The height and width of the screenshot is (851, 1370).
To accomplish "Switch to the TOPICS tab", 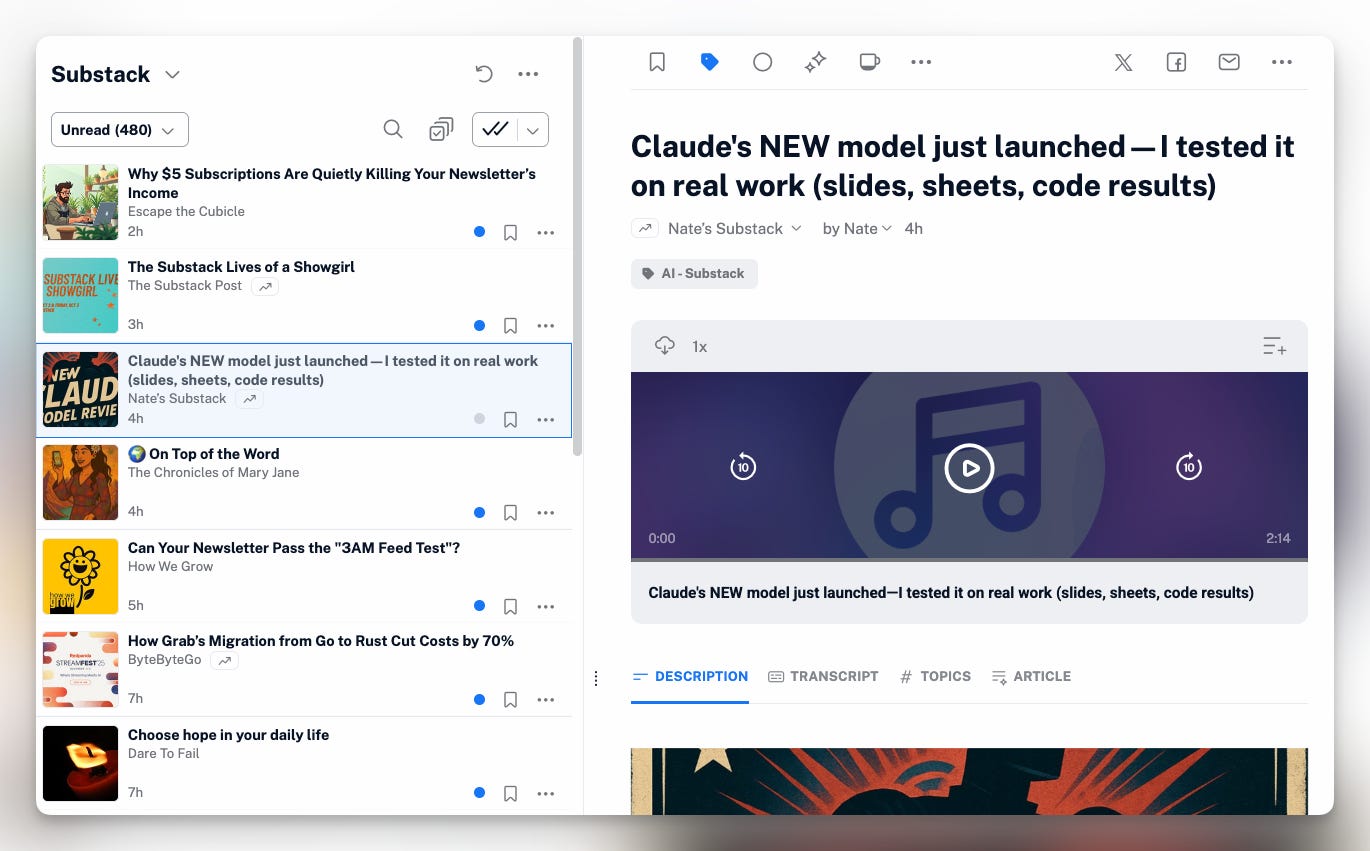I will pos(935,677).
